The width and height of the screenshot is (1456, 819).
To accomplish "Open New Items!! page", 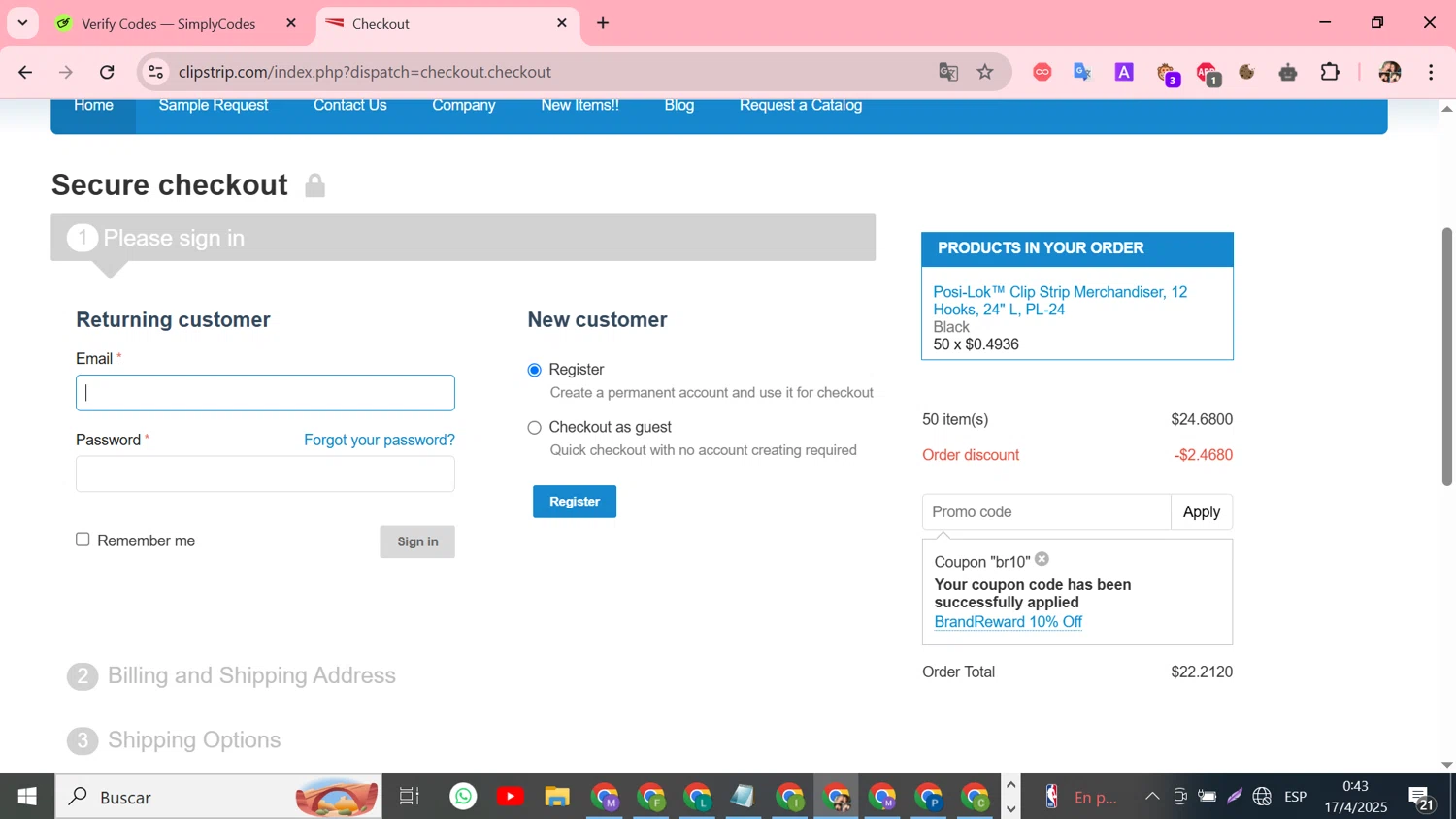I will 580,106.
